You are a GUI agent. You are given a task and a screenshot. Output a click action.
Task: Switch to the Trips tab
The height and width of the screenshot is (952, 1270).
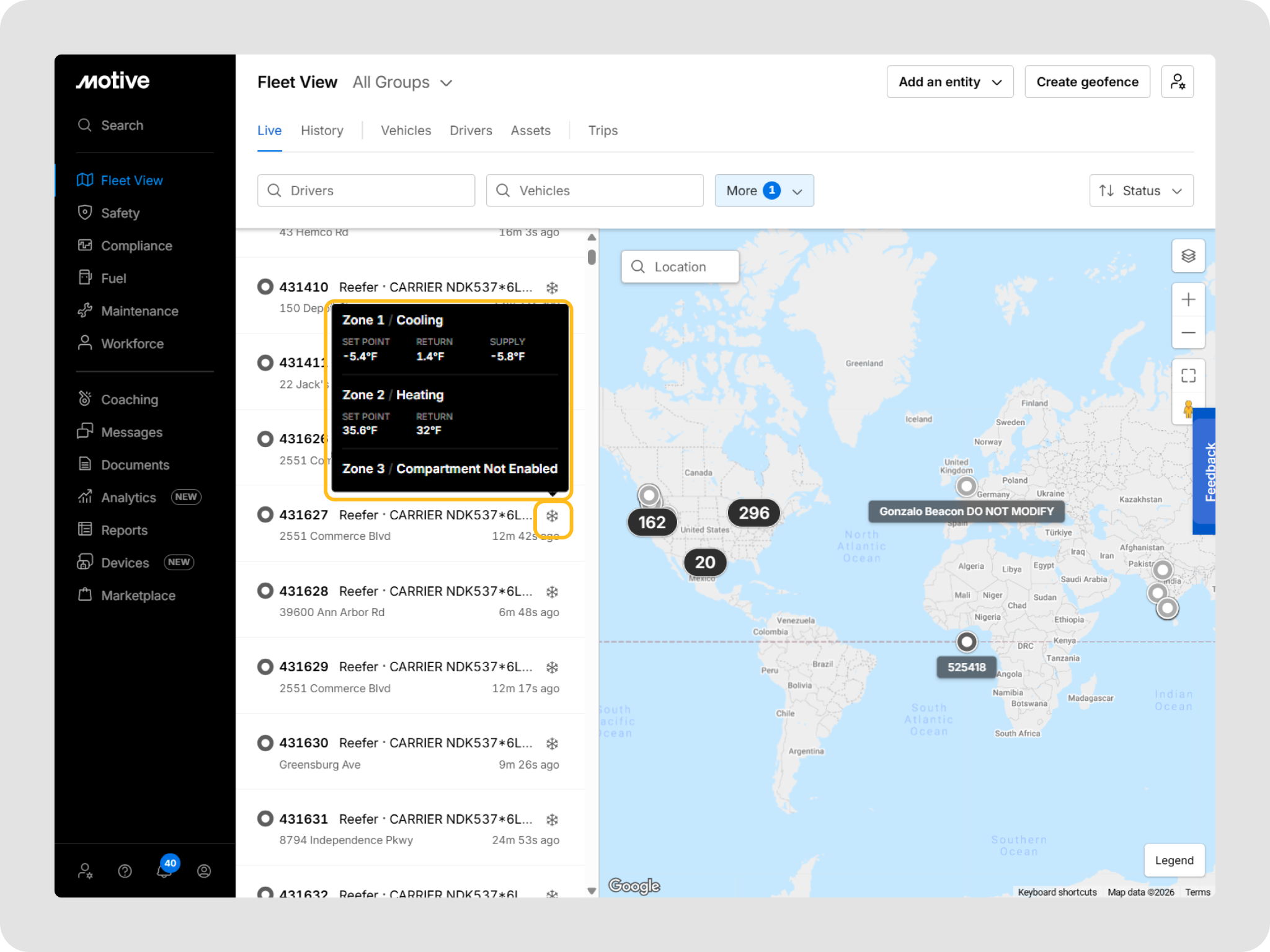coord(602,131)
